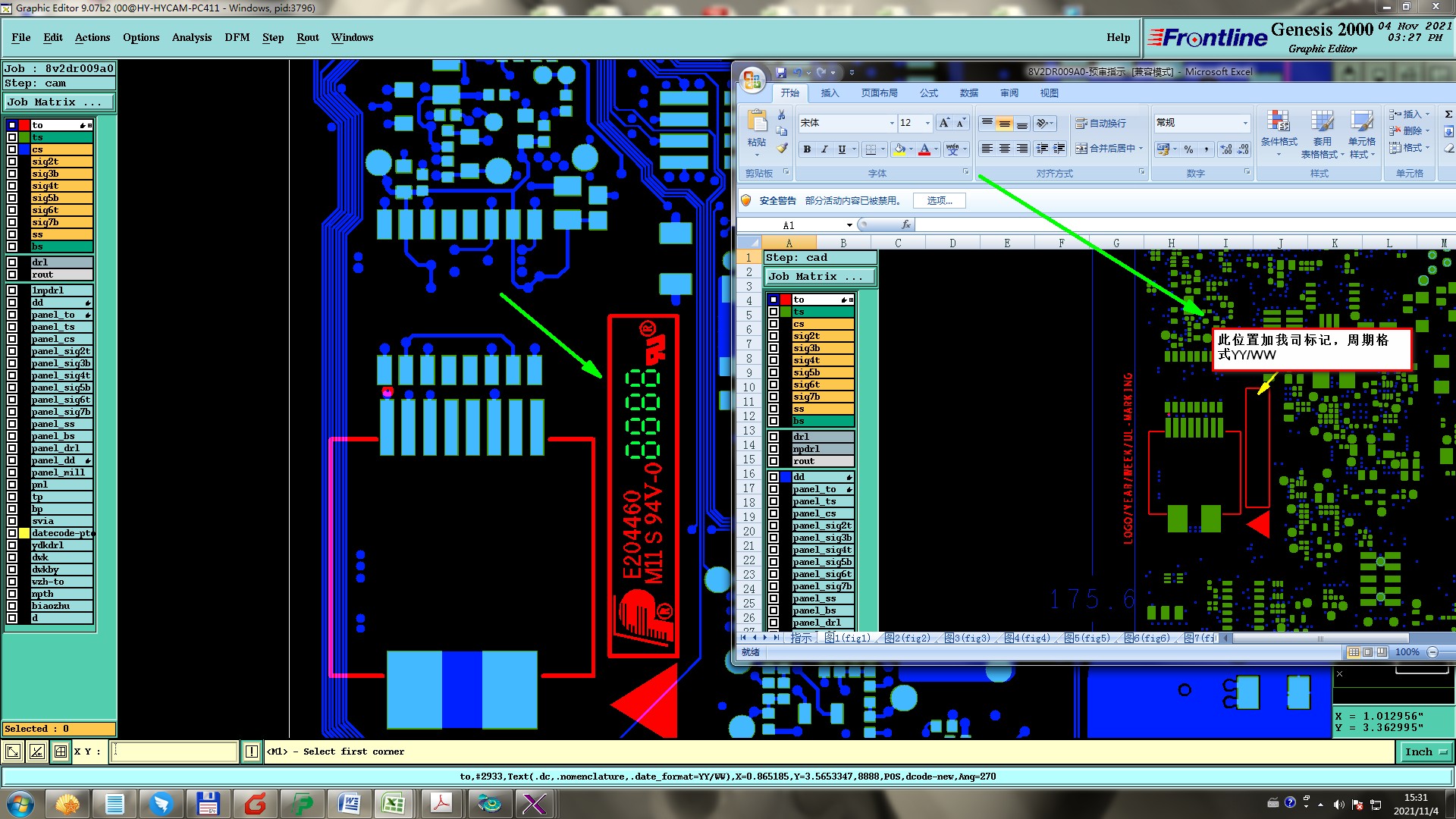
Task: Click the grid snap icon next to X Y
Action: coord(61,752)
